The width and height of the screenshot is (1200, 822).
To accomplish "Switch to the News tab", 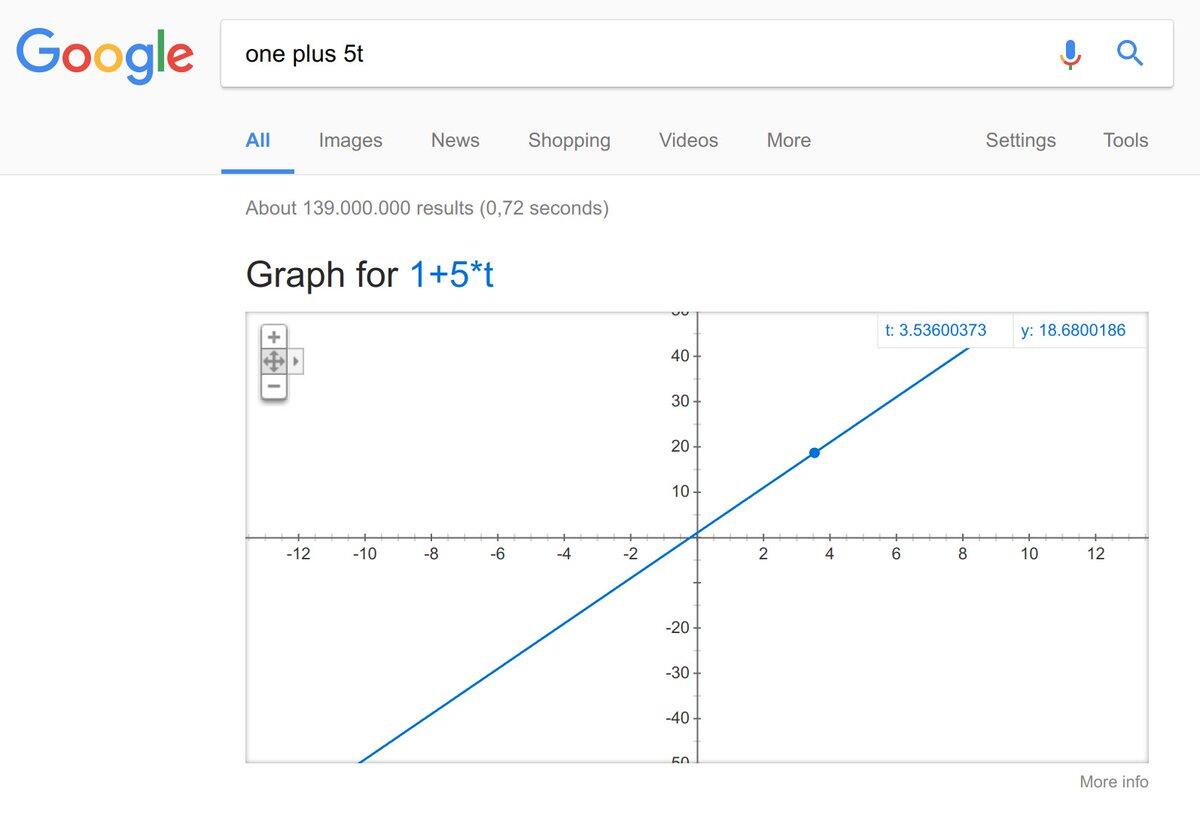I will tap(455, 141).
